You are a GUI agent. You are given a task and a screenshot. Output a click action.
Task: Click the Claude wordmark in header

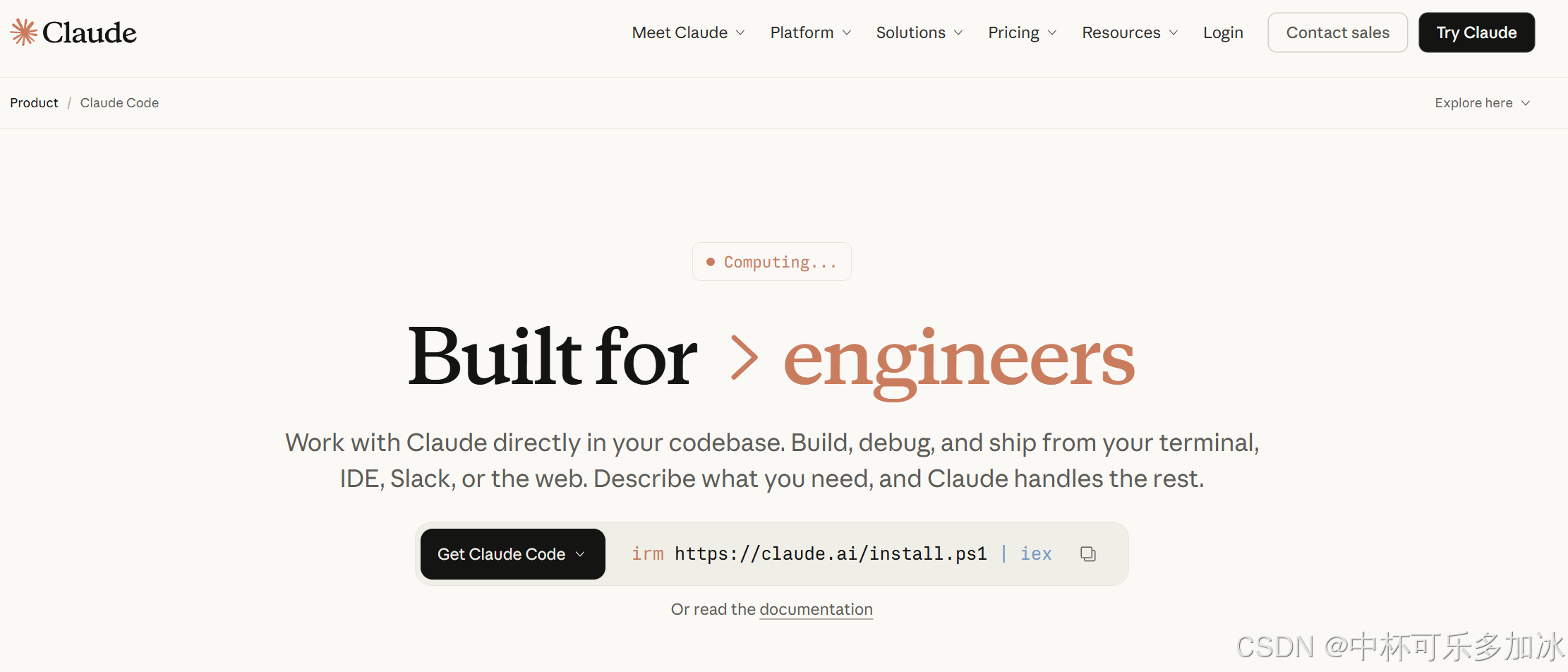pos(90,32)
